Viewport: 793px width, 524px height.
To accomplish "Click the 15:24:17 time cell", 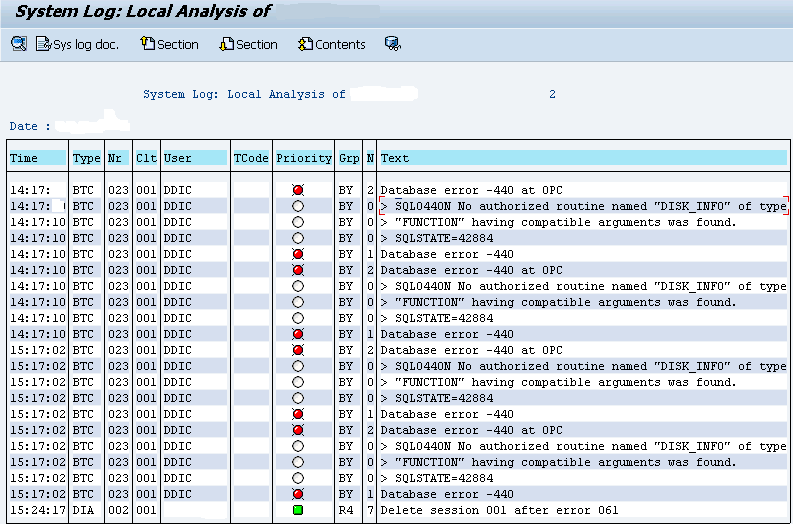I will (x=38, y=510).
